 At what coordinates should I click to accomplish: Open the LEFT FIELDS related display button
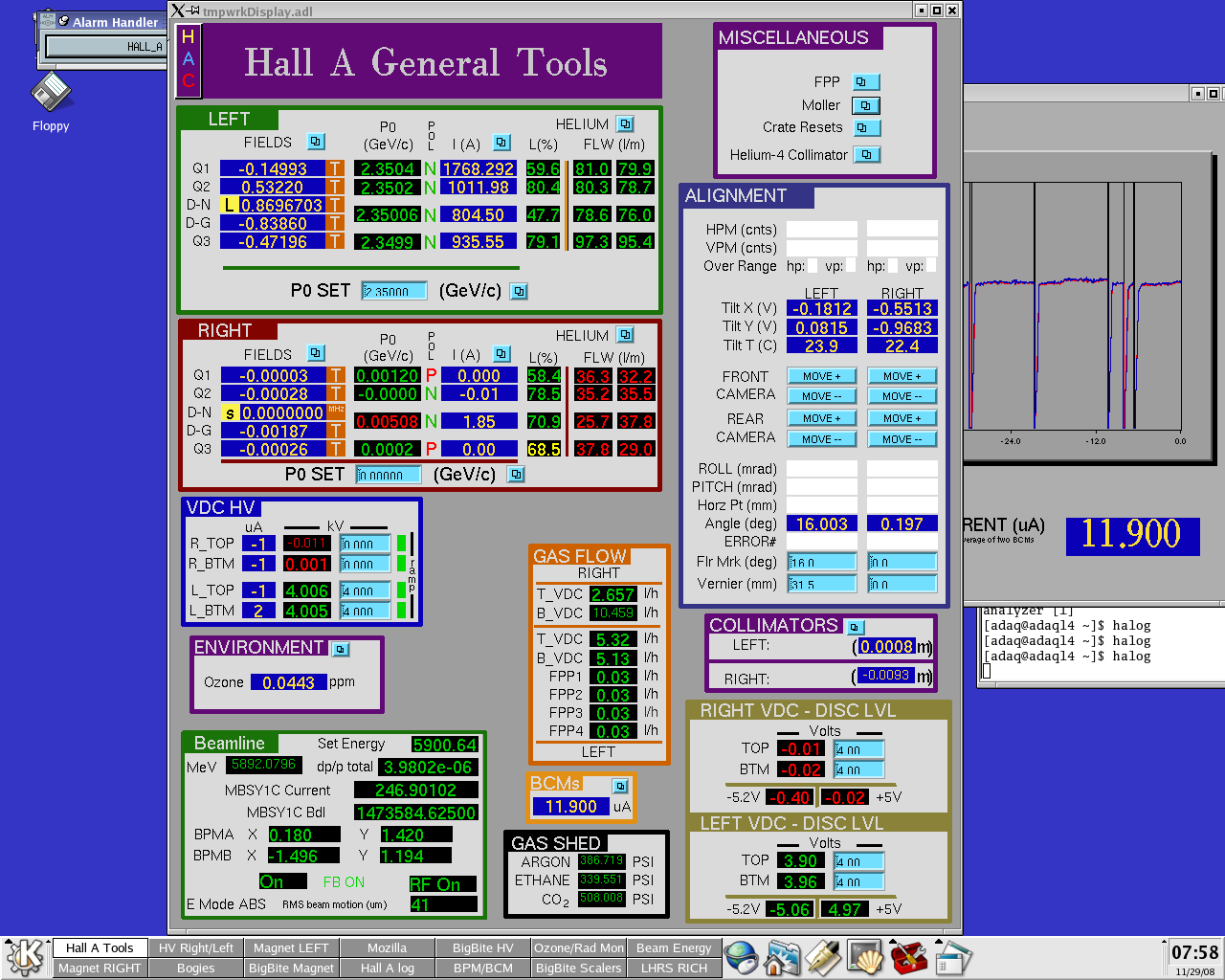[316, 142]
